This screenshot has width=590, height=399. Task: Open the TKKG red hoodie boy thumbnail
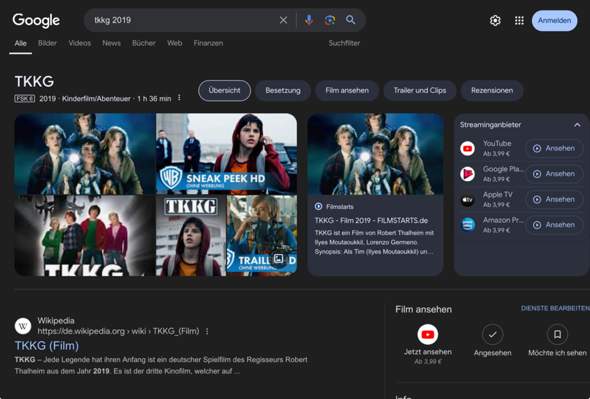pyautogui.click(x=191, y=236)
